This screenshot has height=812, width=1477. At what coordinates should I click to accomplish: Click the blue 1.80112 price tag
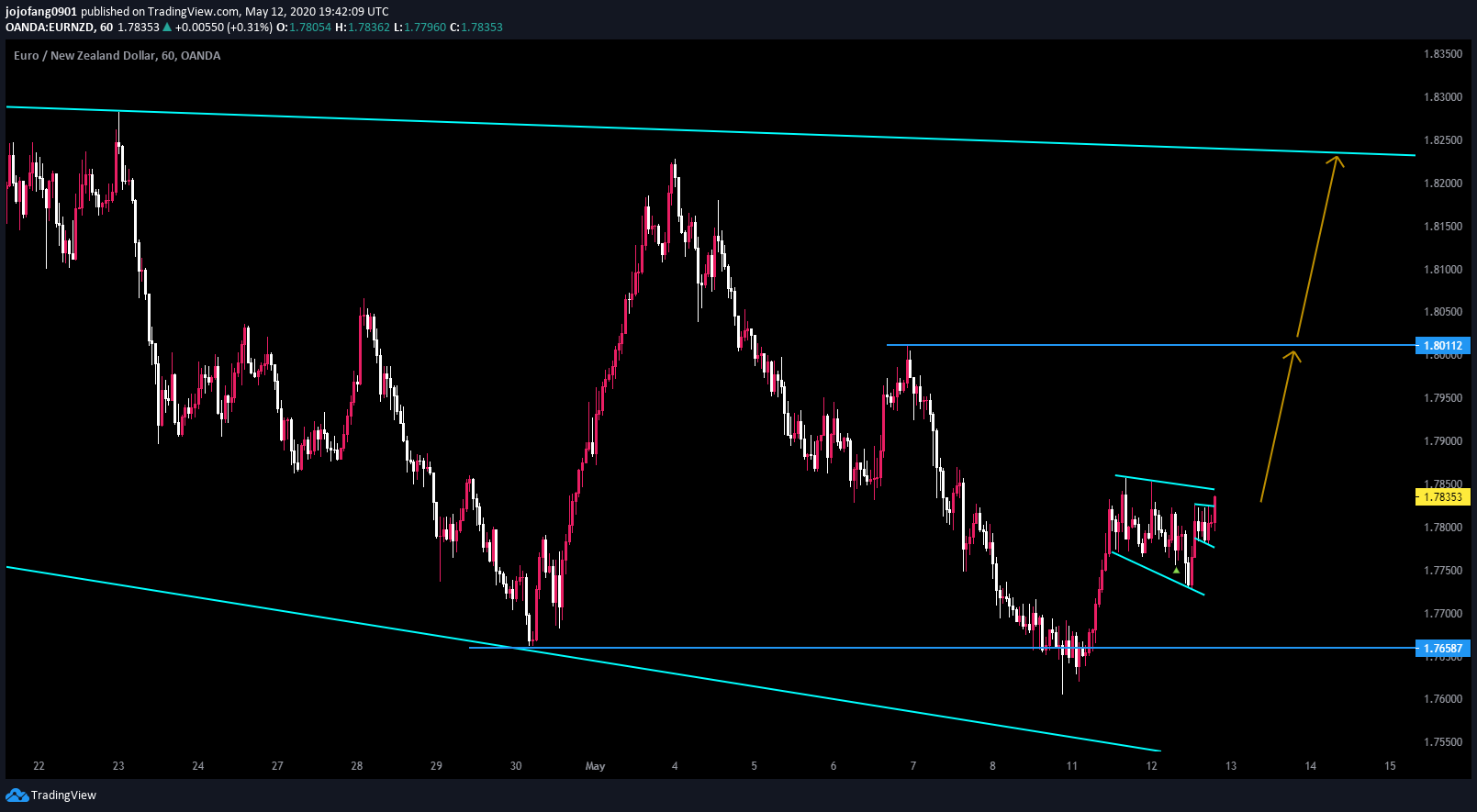click(x=1444, y=346)
